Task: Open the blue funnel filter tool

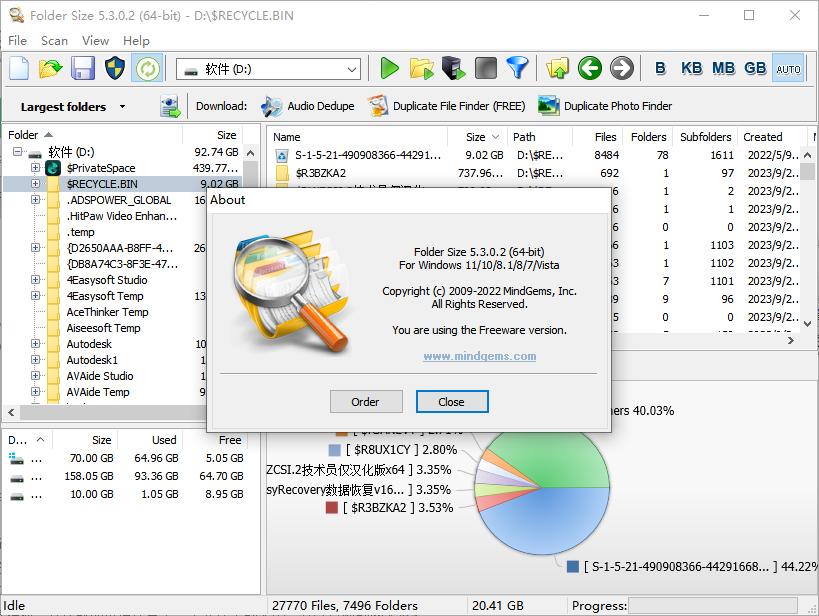Action: click(516, 68)
